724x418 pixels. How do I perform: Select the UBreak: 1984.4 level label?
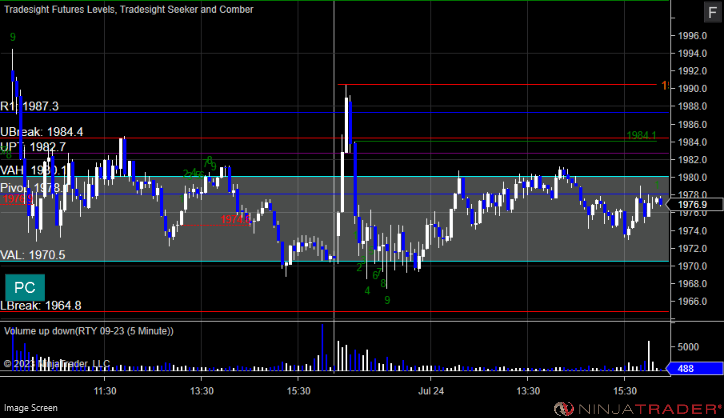click(42, 132)
